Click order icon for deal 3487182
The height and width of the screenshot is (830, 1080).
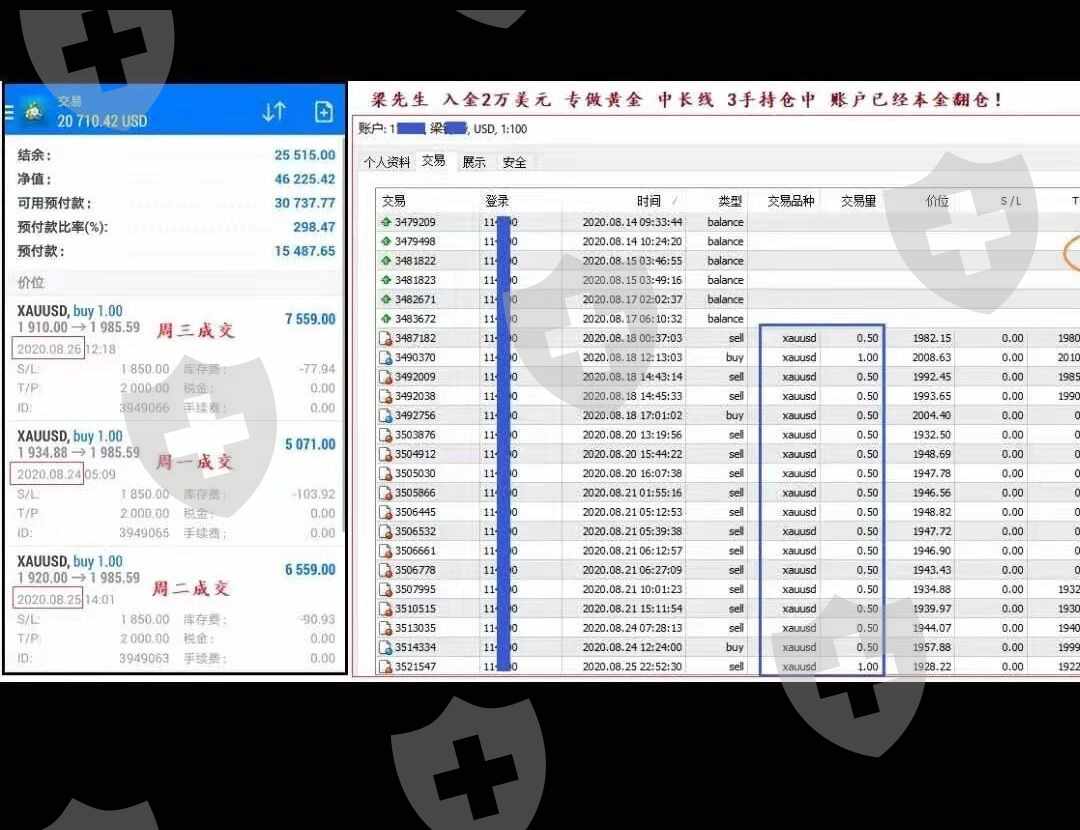[386, 338]
